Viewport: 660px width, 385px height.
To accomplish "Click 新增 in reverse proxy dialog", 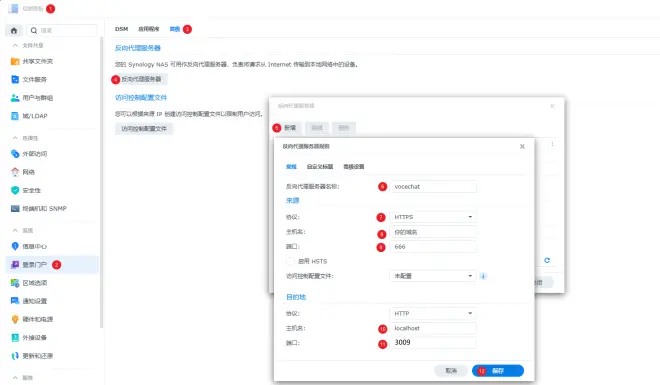I will 290,128.
